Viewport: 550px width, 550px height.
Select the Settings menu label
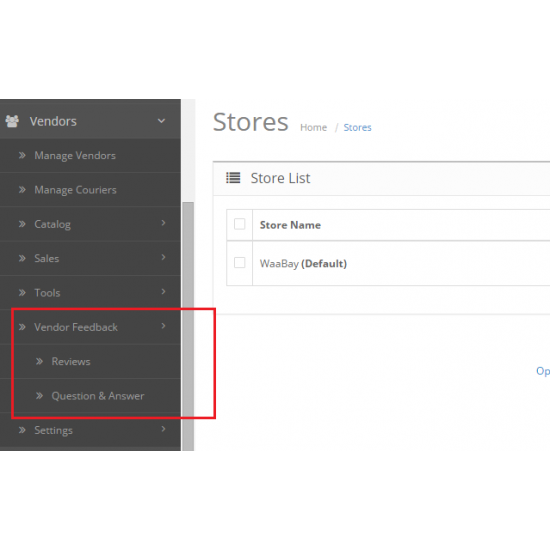(53, 430)
